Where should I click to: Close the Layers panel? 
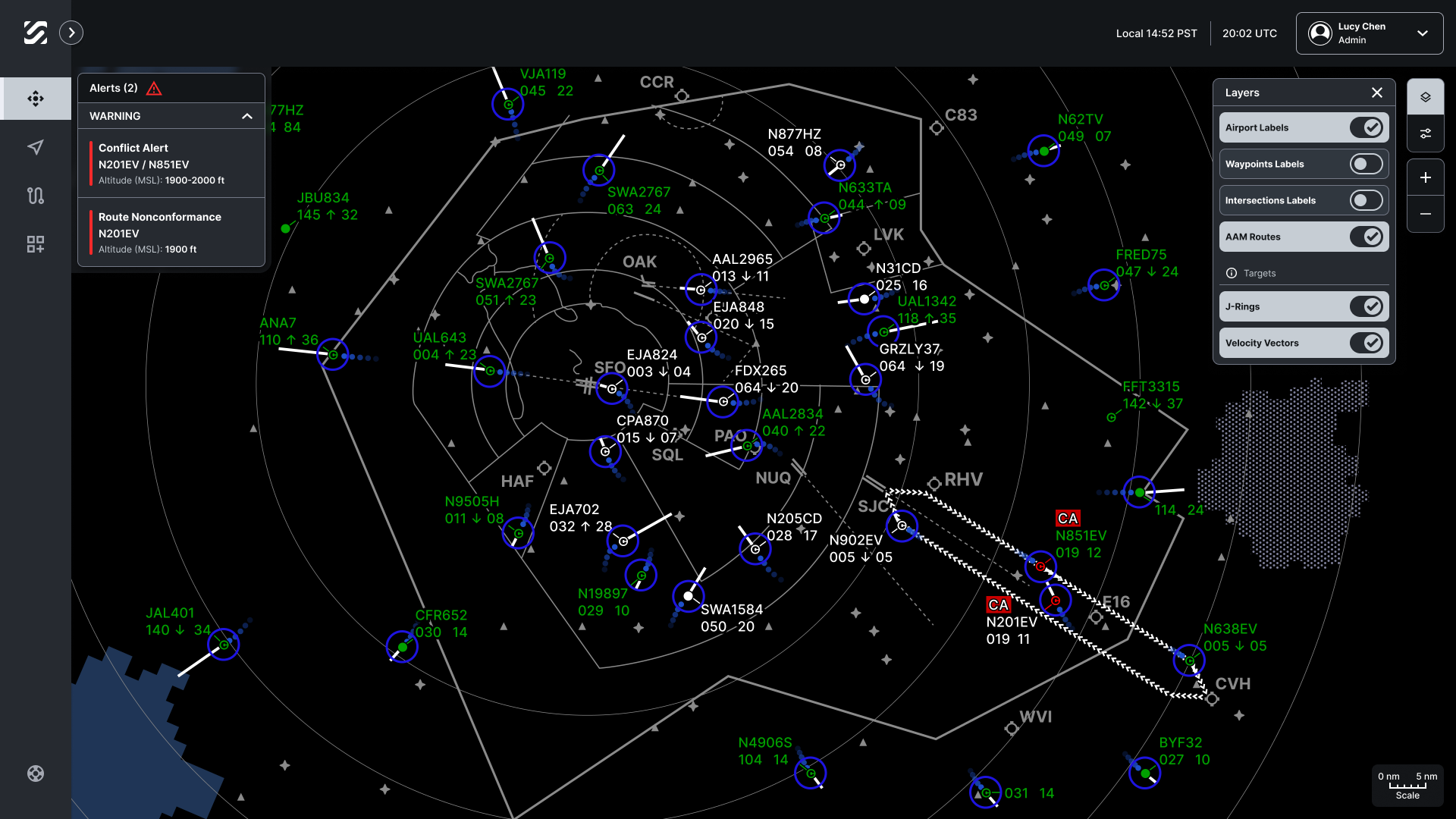pos(1377,93)
